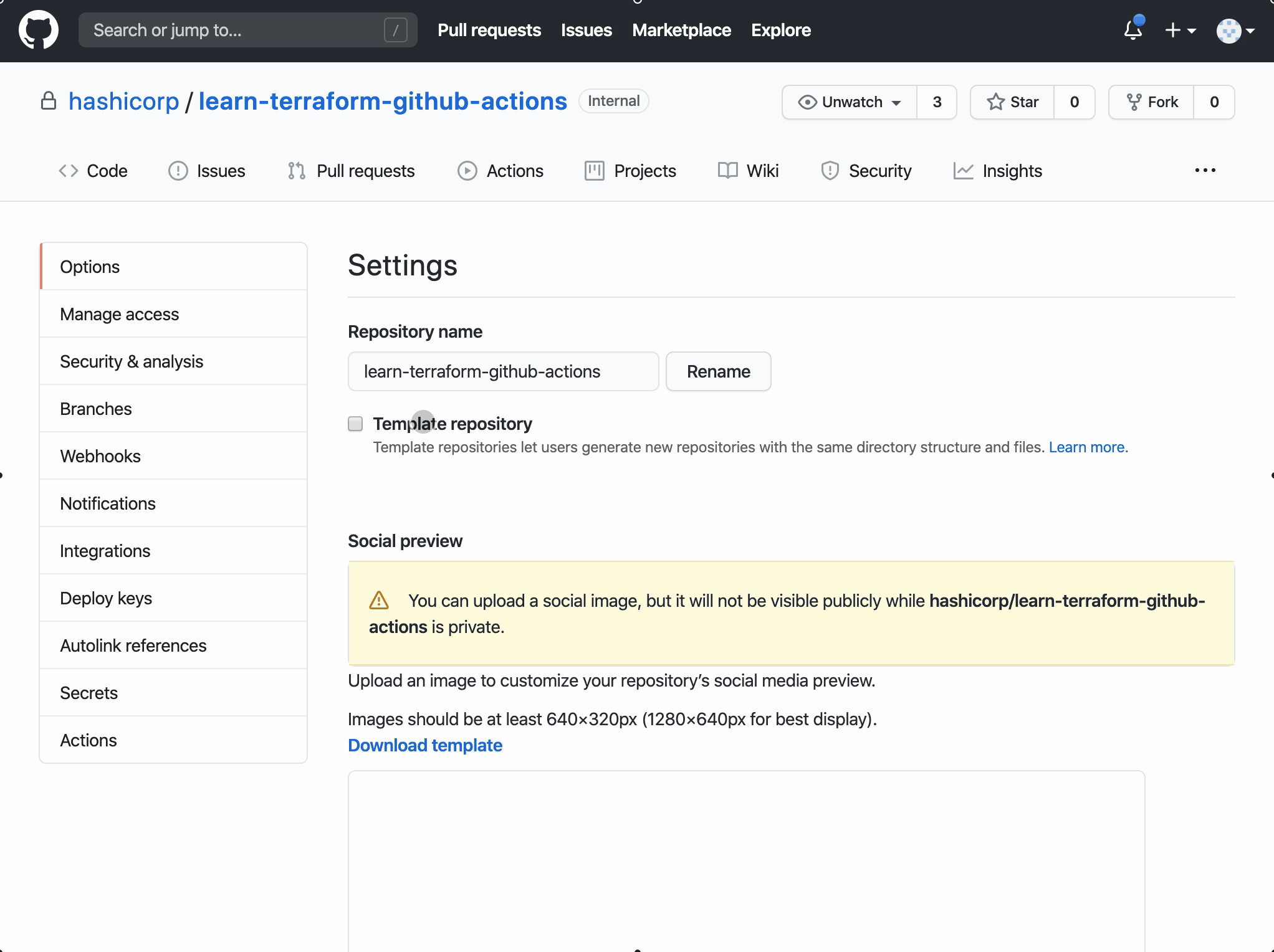Open Deploy keys settings
1274x952 pixels.
tap(173, 598)
